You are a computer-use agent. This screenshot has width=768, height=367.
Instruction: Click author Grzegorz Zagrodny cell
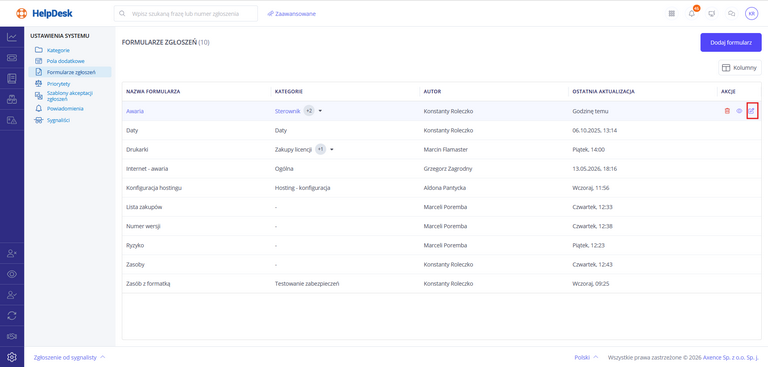click(x=448, y=169)
